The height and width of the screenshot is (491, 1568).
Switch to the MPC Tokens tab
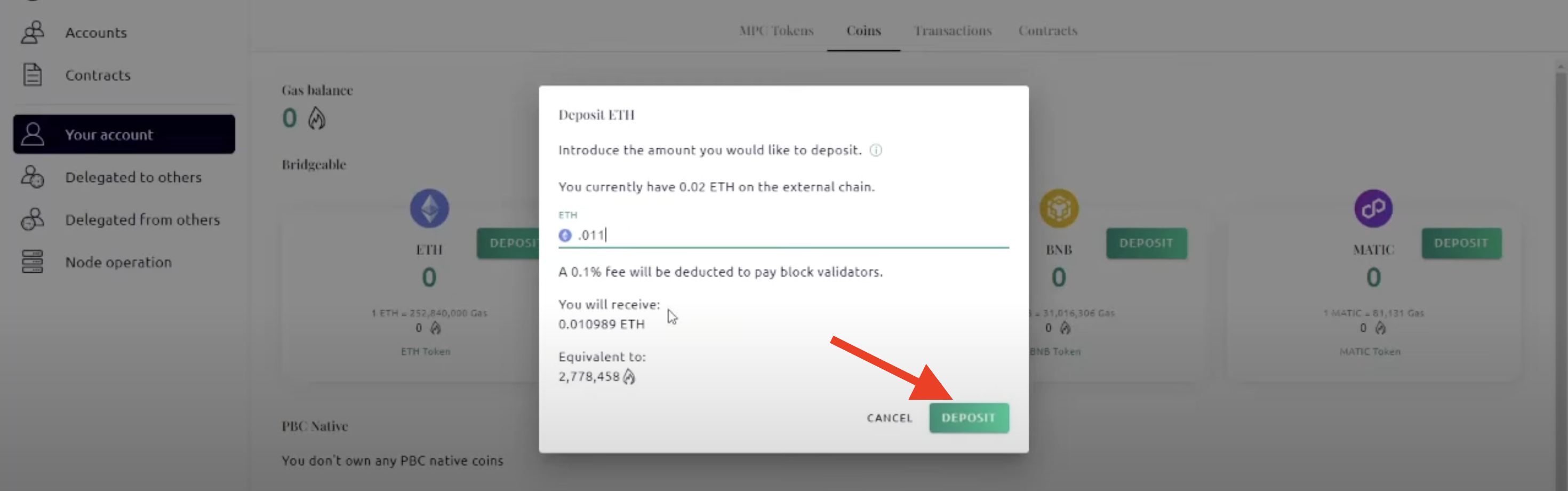coord(776,30)
